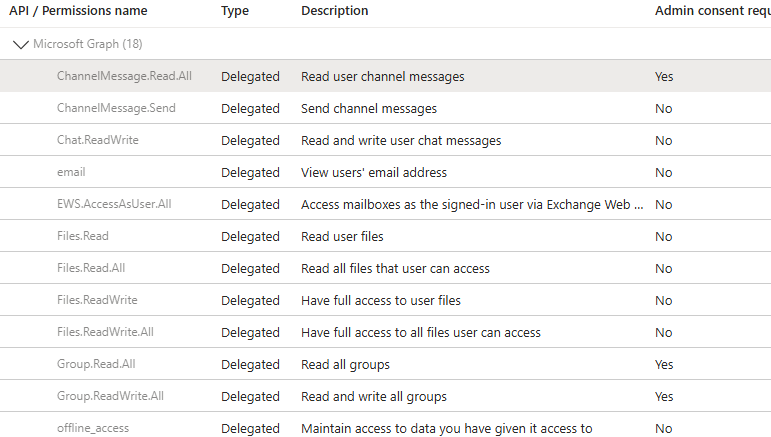Click Delegated type in offline_access row
Screen dimensions: 771x437
coord(250,429)
